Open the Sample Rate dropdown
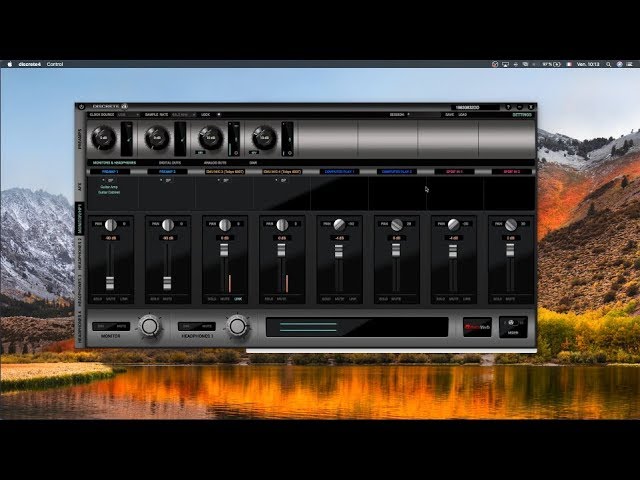 [184, 115]
